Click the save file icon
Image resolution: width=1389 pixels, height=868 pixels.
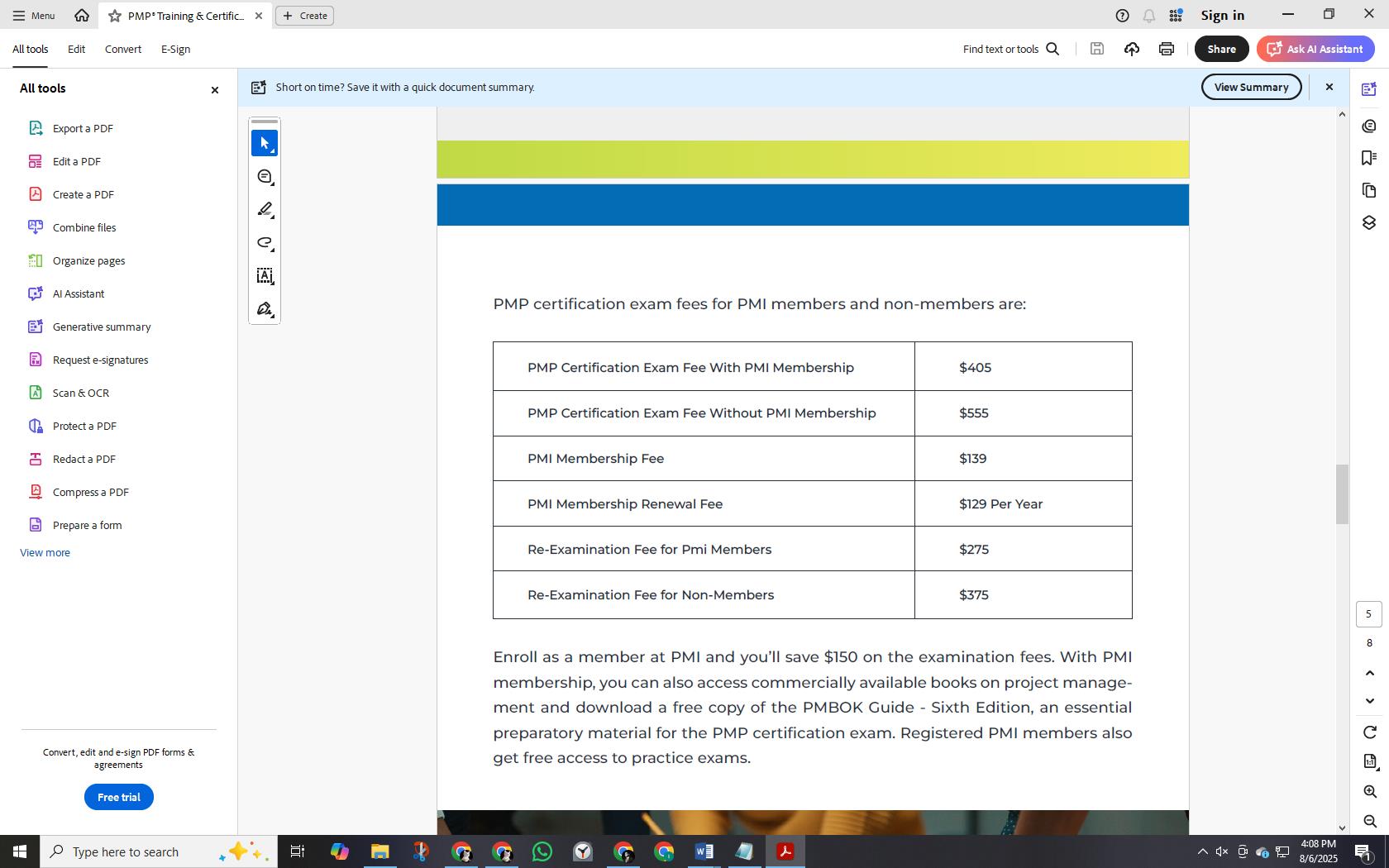pyautogui.click(x=1097, y=49)
